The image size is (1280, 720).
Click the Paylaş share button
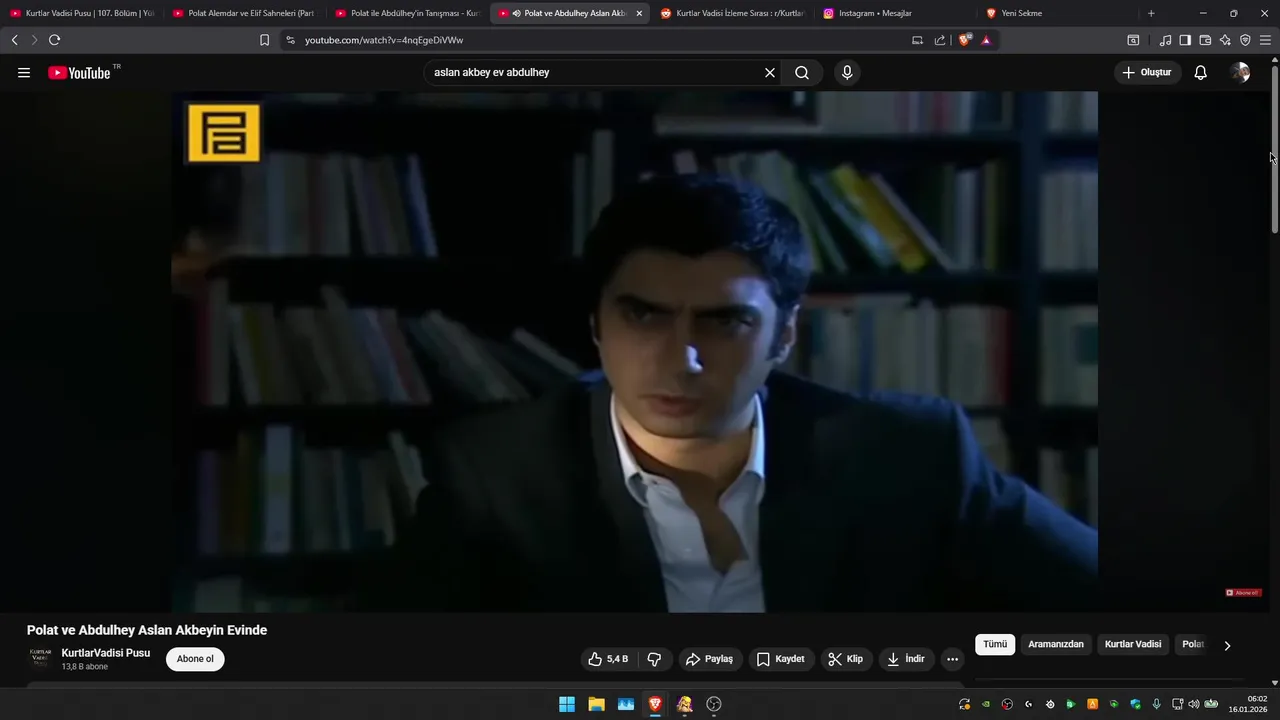(709, 659)
